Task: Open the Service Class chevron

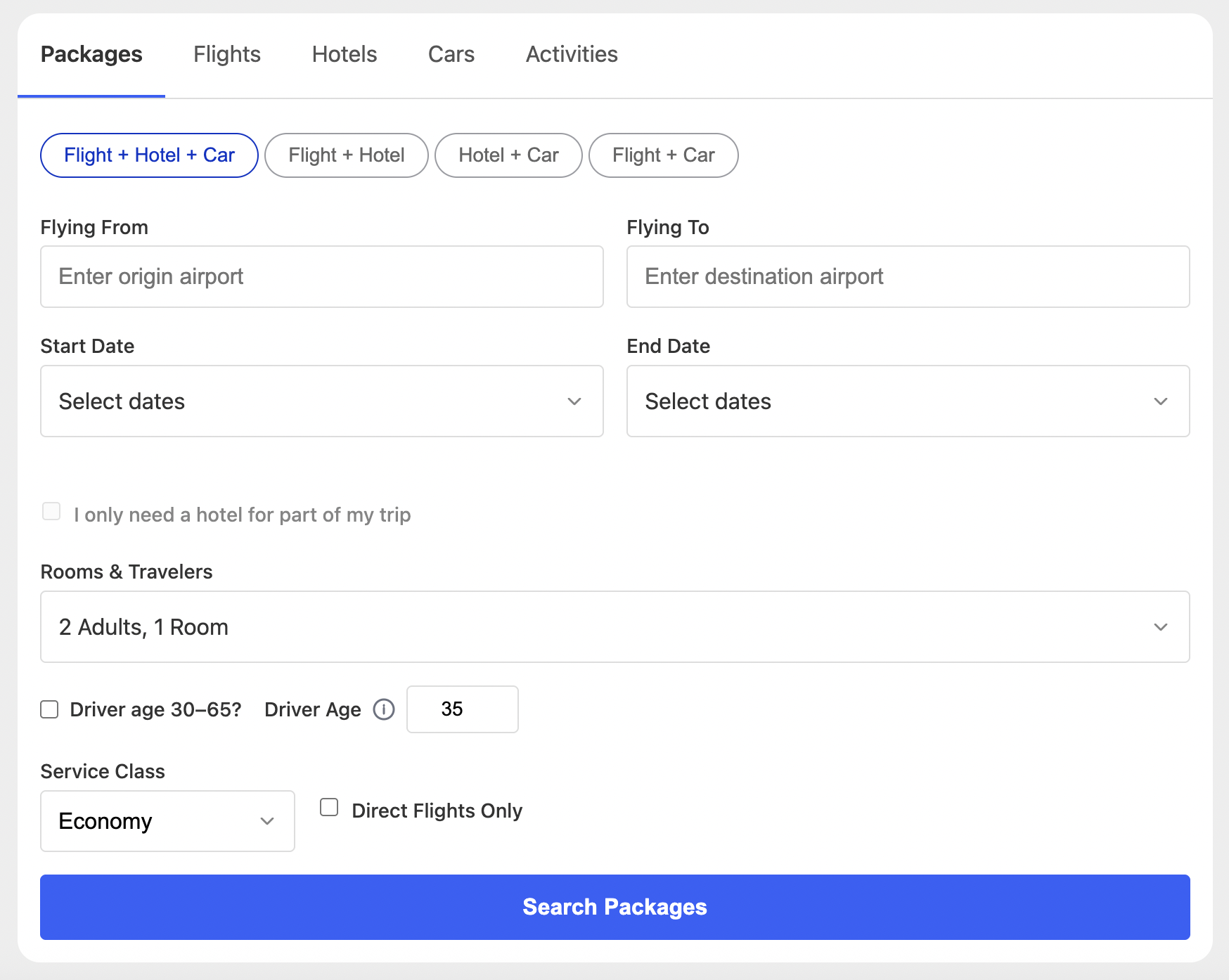Action: pyautogui.click(x=267, y=820)
